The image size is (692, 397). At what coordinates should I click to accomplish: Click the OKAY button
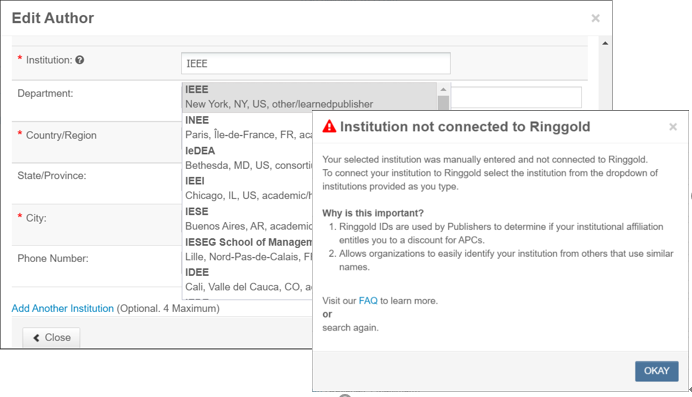pos(657,371)
